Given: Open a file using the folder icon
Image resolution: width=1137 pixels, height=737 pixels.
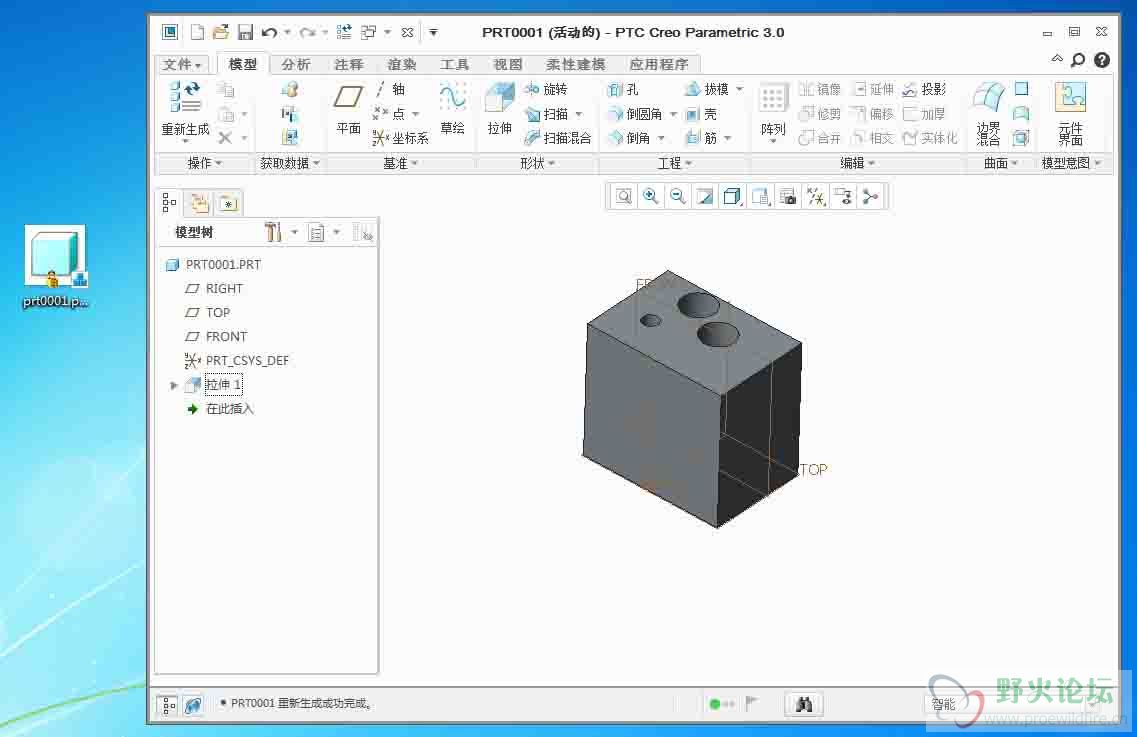Looking at the screenshot, I should pos(221,33).
